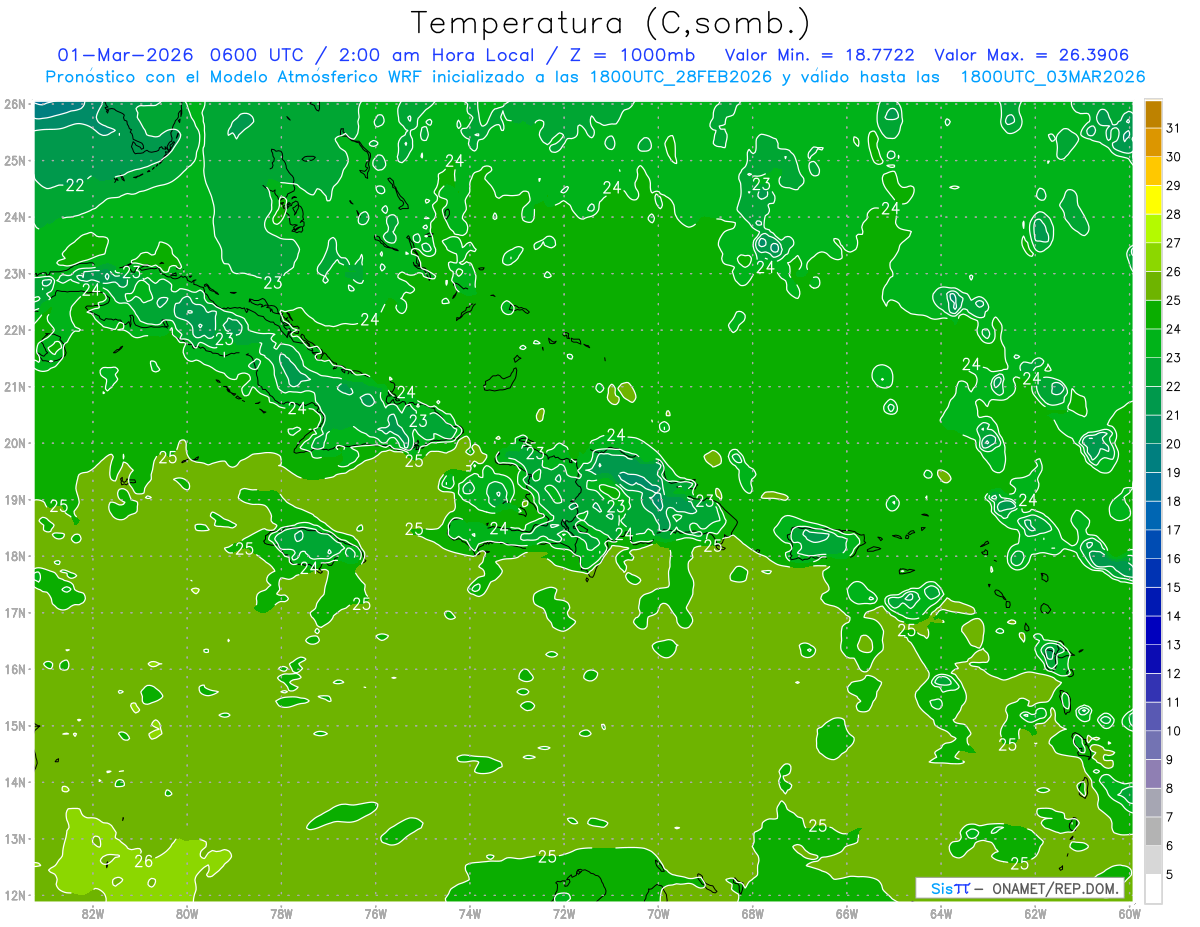Viewport: 1200px width, 927px height.
Task: Pick the legend swatch between 27 and 28
Action: 1153,228
